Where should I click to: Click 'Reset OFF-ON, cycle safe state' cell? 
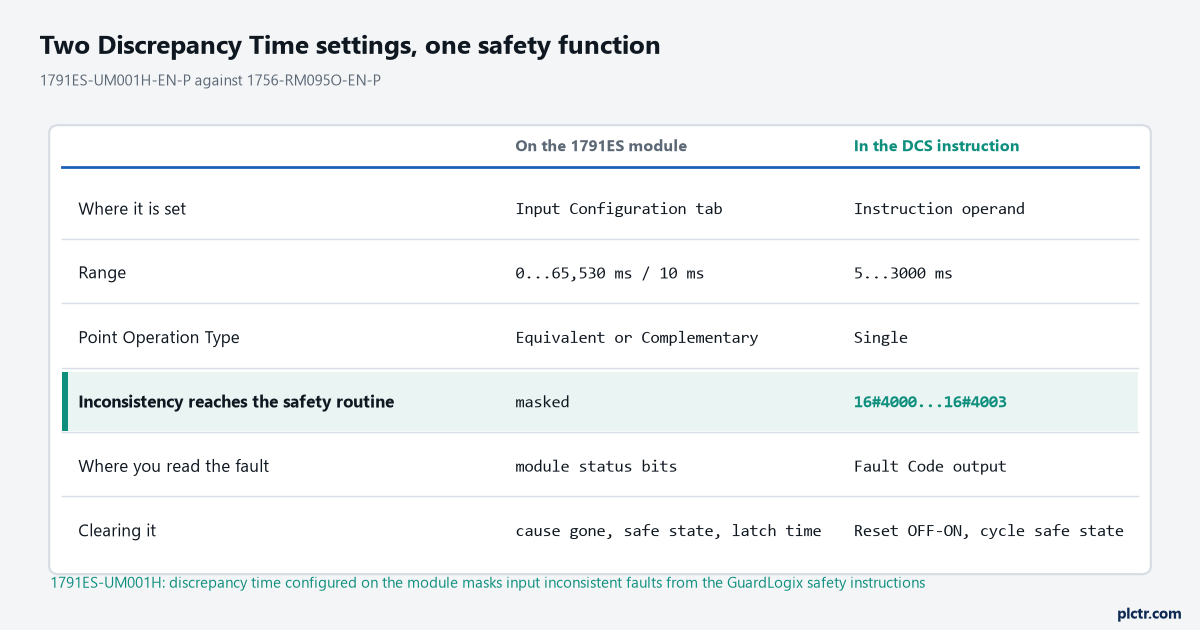989,530
